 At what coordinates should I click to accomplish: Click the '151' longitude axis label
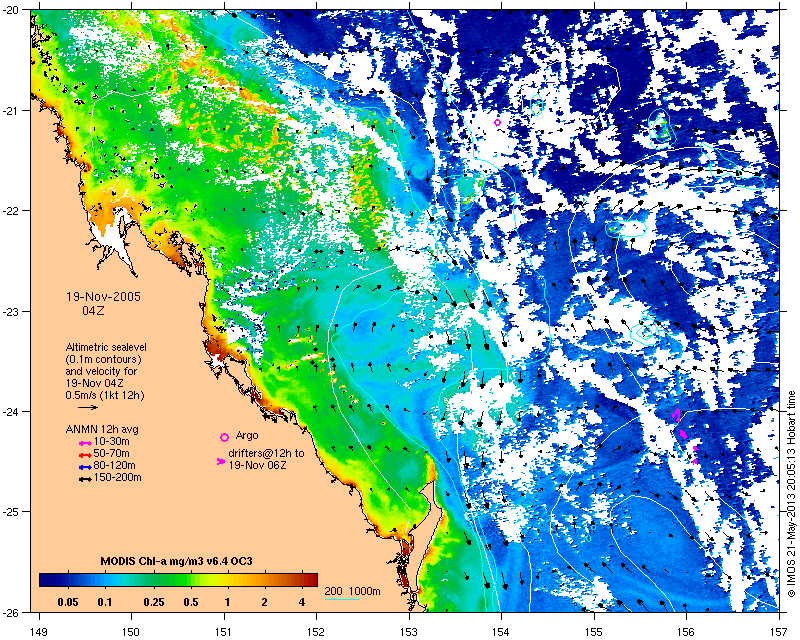pyautogui.click(x=224, y=632)
